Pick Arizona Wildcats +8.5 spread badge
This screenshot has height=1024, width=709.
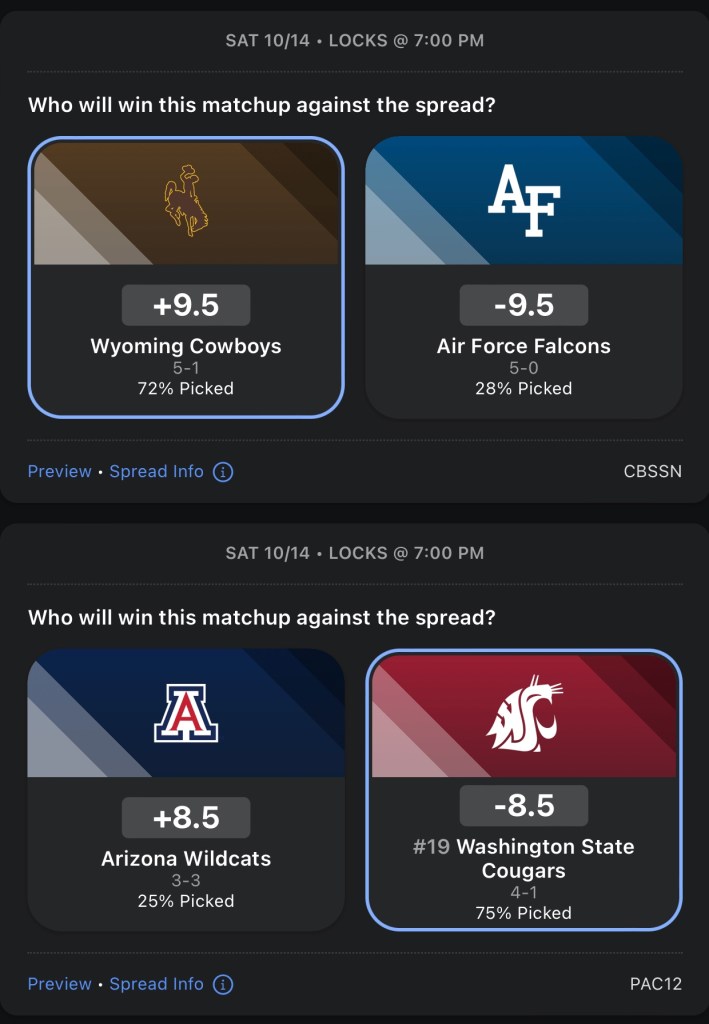(185, 817)
